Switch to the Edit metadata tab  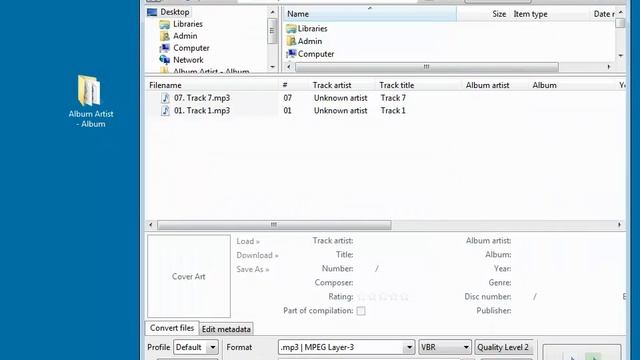pos(226,329)
